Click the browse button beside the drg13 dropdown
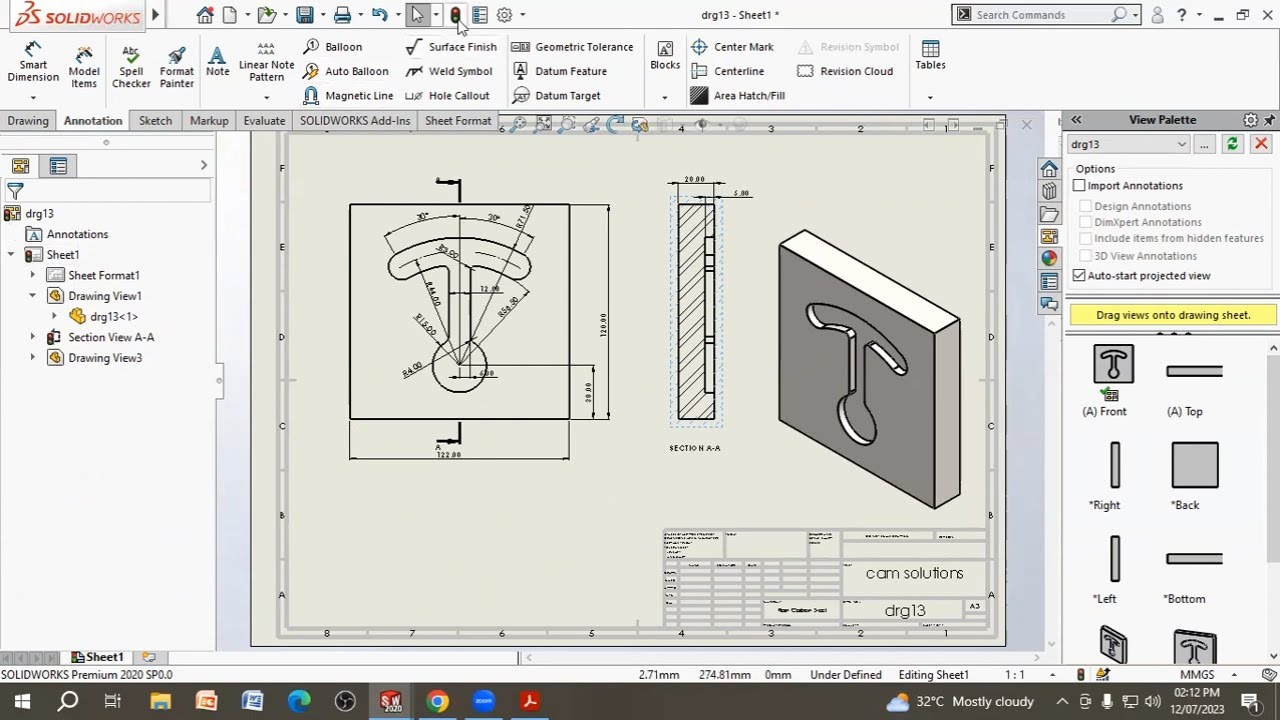1280x720 pixels. (1204, 144)
